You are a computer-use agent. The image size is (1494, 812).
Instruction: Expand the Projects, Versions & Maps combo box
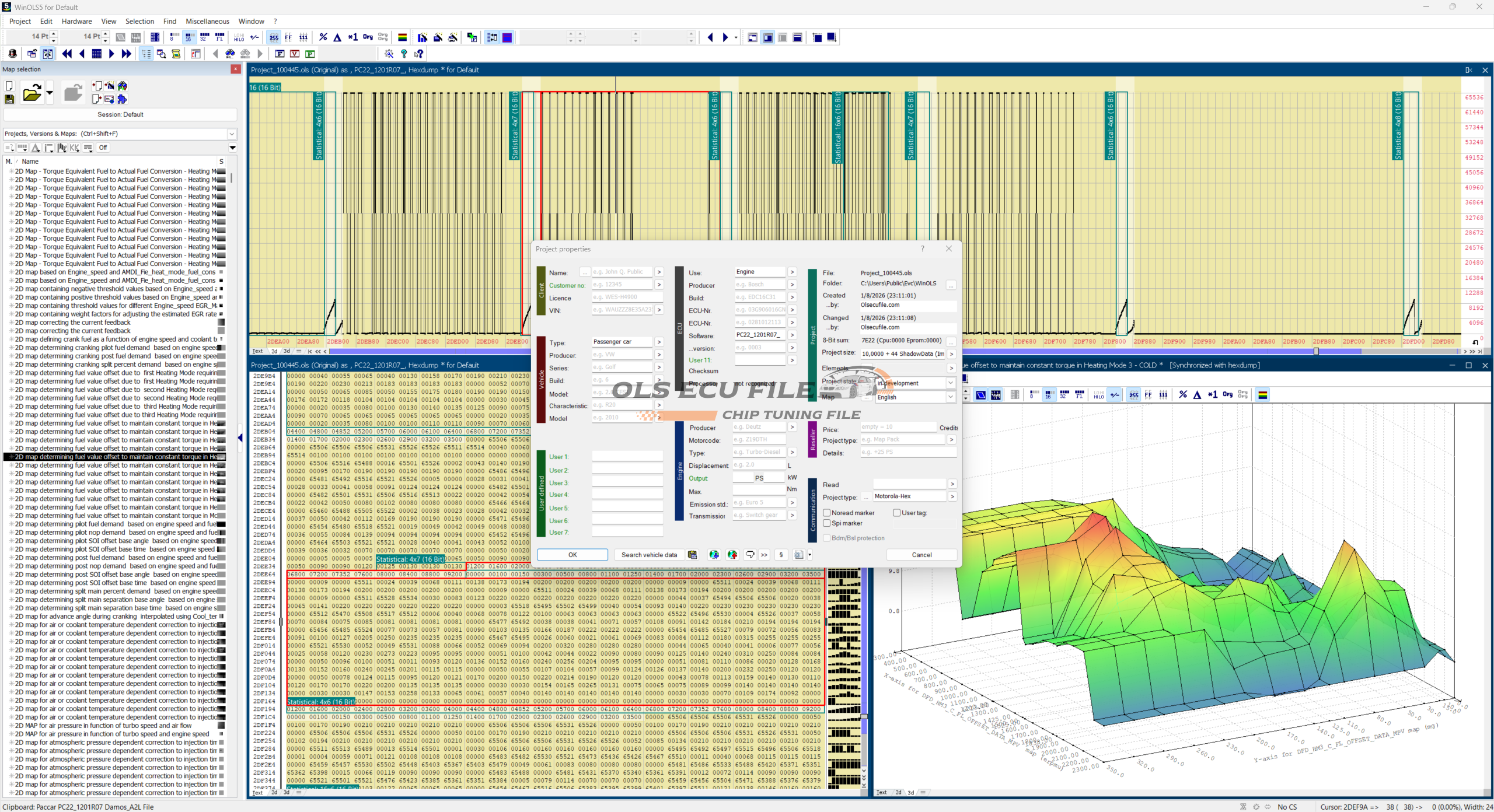coord(232,134)
